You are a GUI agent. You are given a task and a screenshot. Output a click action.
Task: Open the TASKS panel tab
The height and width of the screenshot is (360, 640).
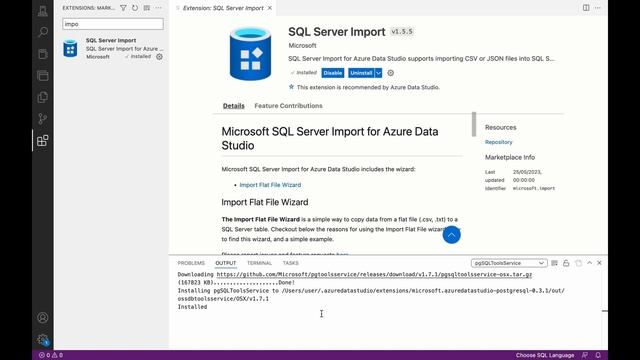click(291, 263)
